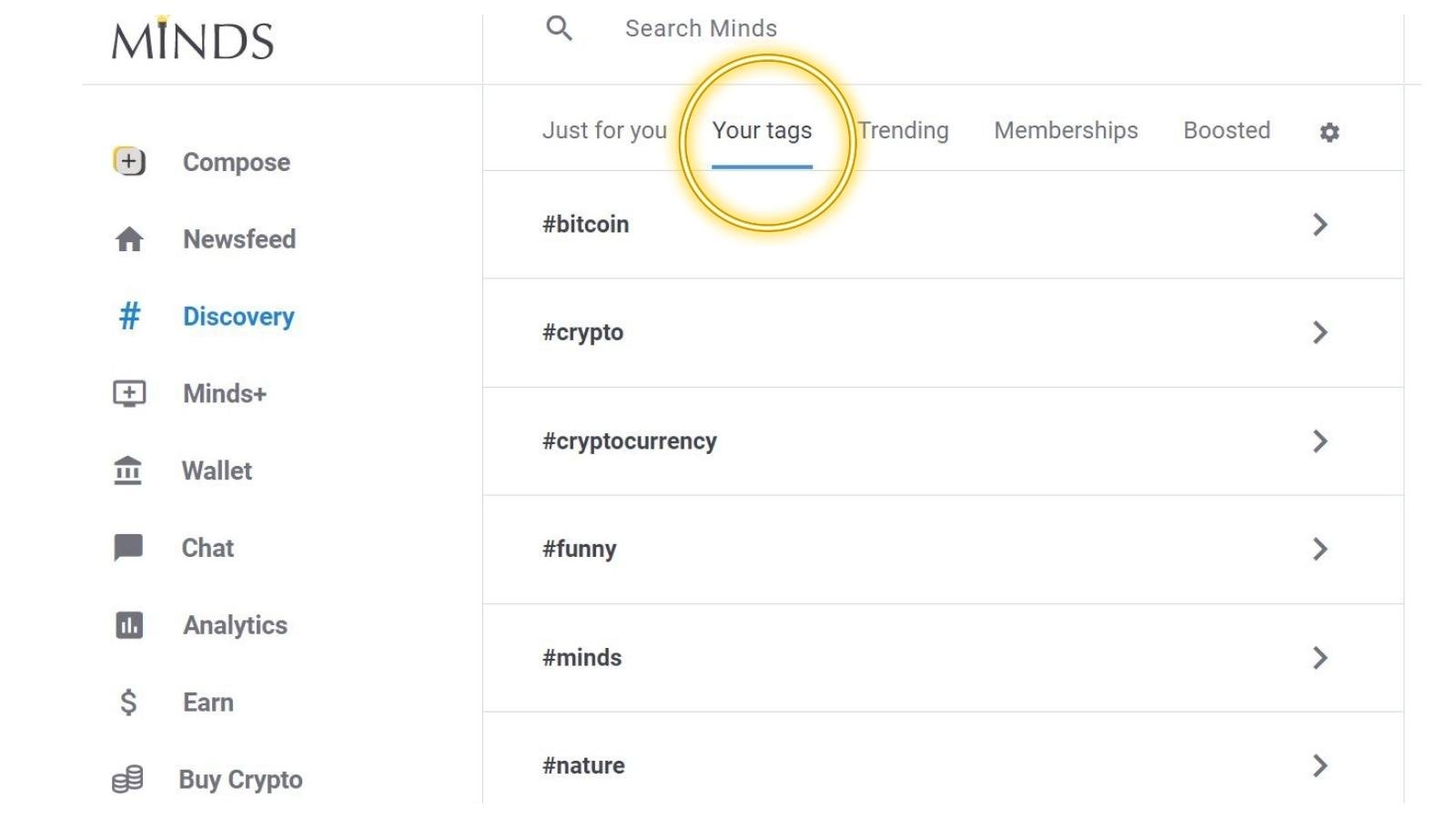Screen dimensions: 1456x819
Task: Click the MINDS logo
Action: click(191, 39)
